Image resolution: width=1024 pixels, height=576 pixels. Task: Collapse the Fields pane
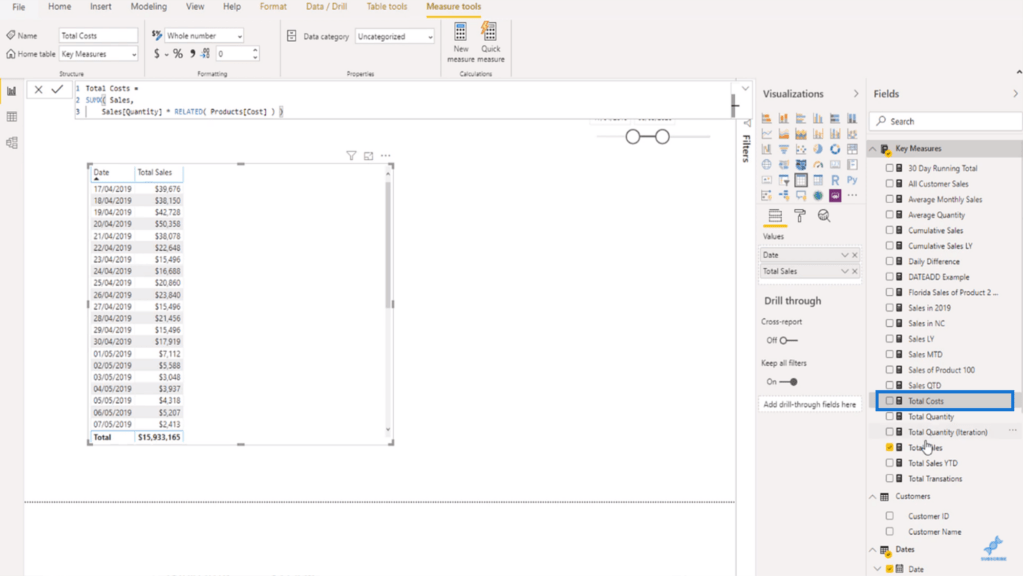(1016, 94)
